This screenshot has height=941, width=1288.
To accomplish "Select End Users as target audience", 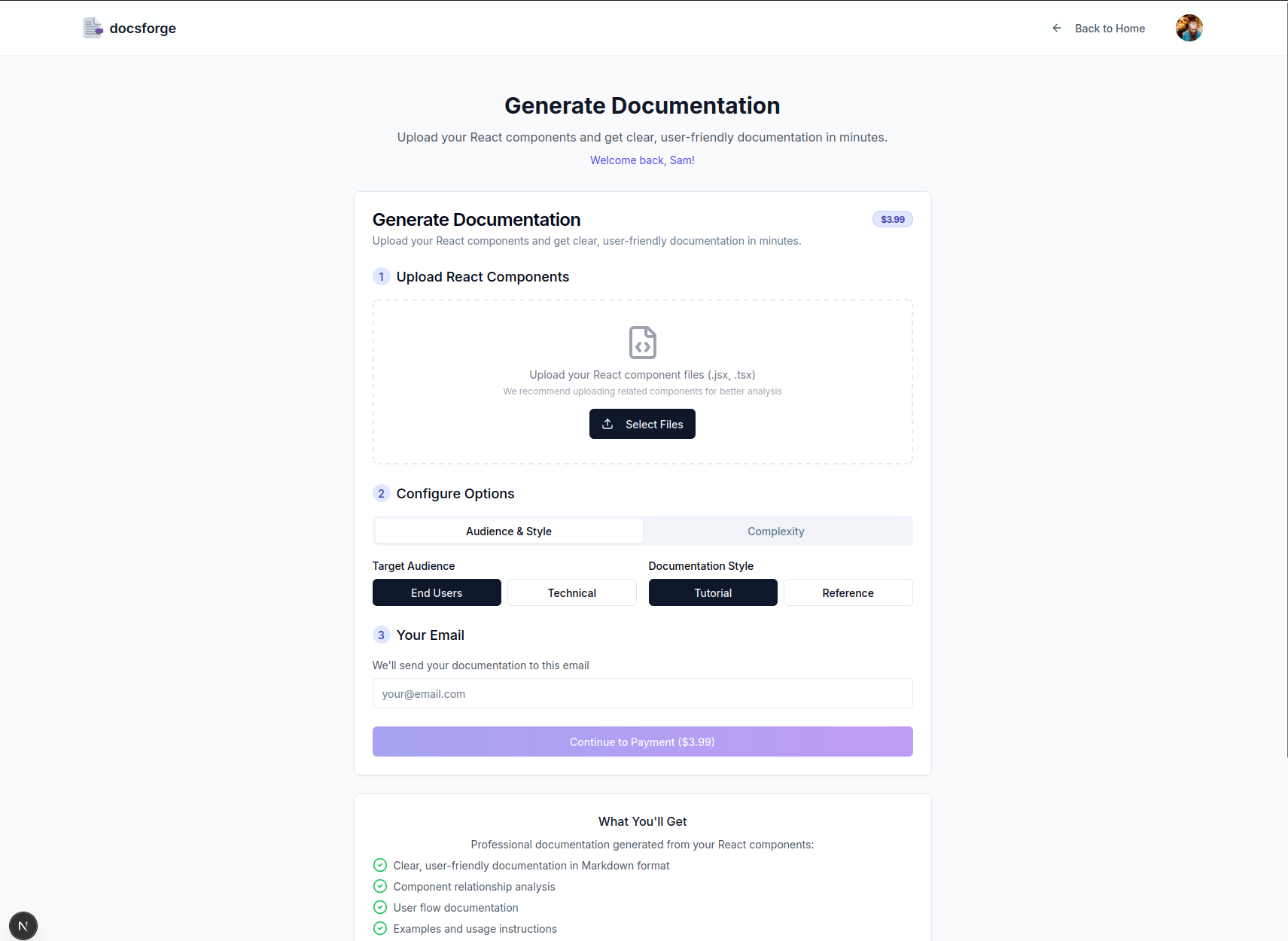I will [x=437, y=592].
